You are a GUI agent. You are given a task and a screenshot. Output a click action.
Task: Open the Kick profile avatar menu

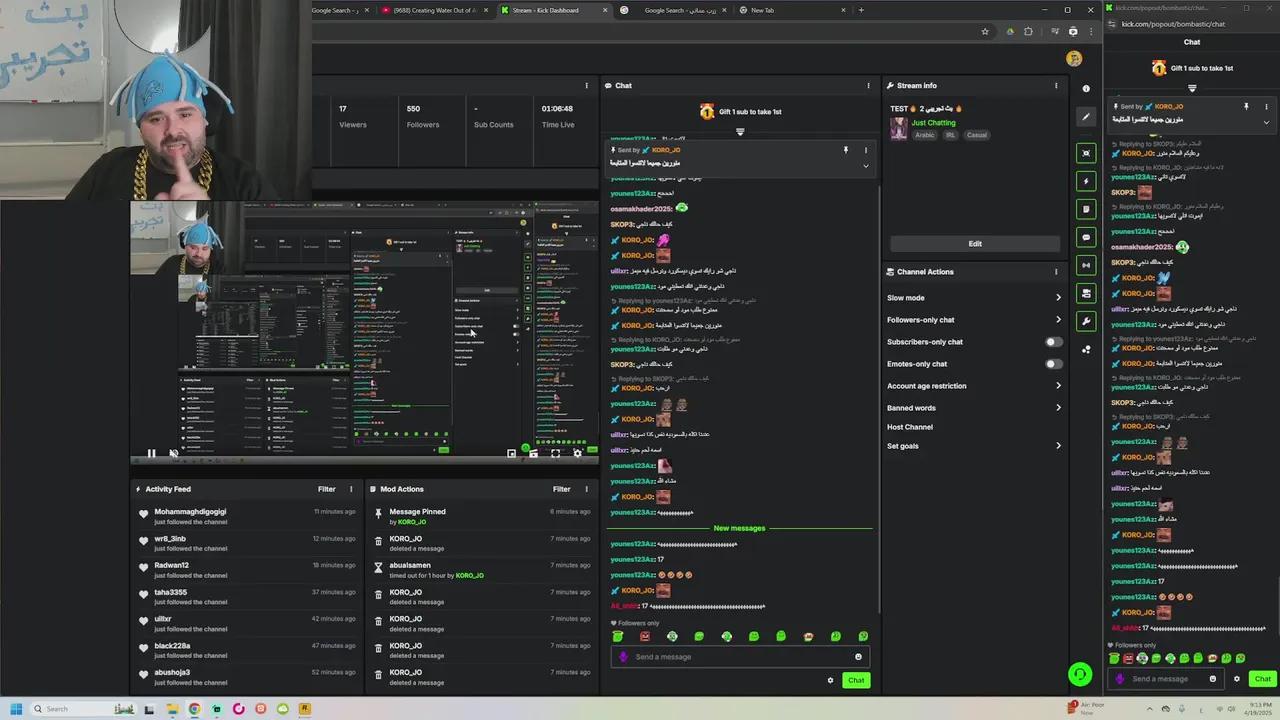[x=1074, y=59]
